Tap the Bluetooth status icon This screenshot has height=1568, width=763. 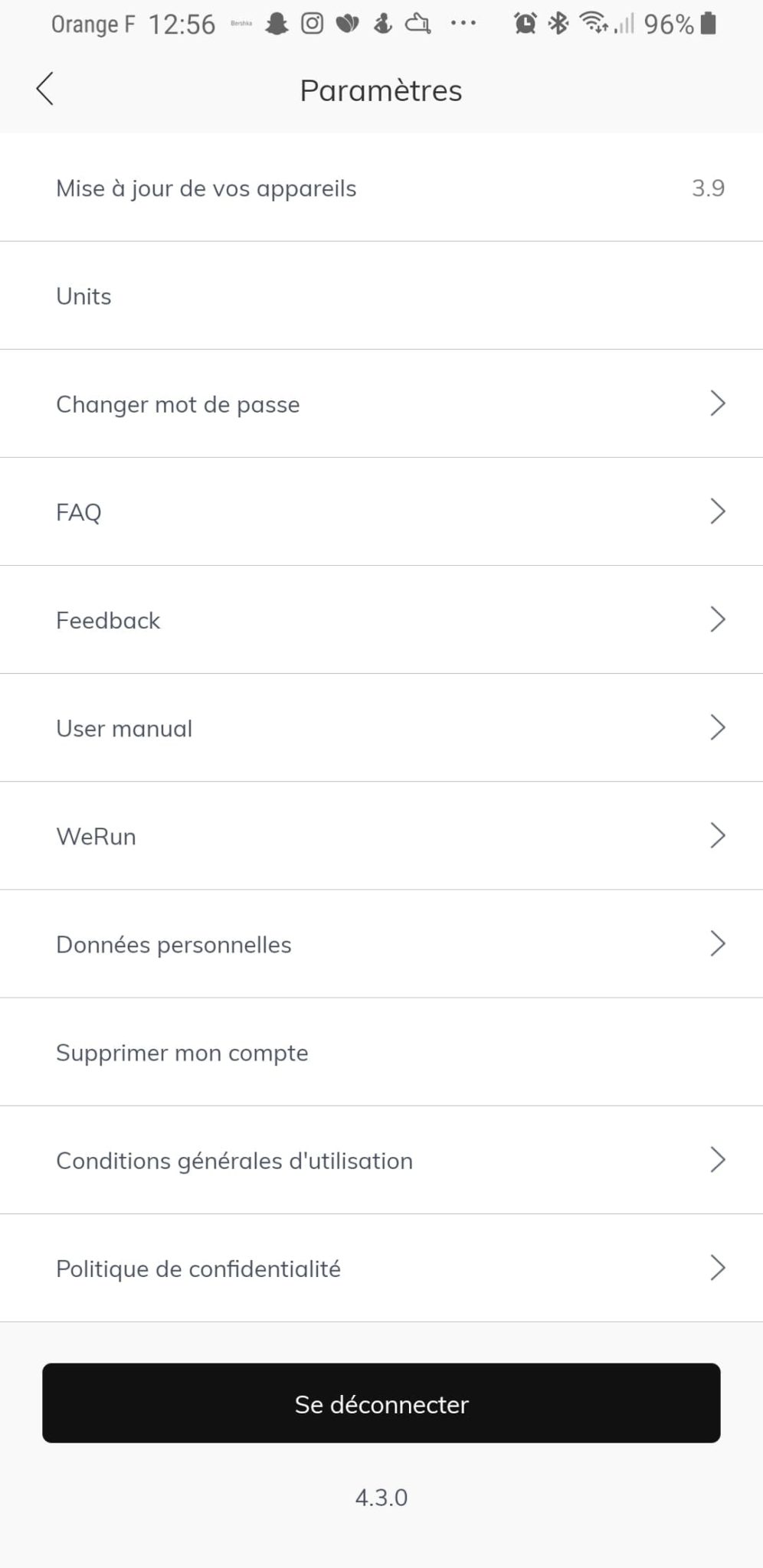coord(558,24)
